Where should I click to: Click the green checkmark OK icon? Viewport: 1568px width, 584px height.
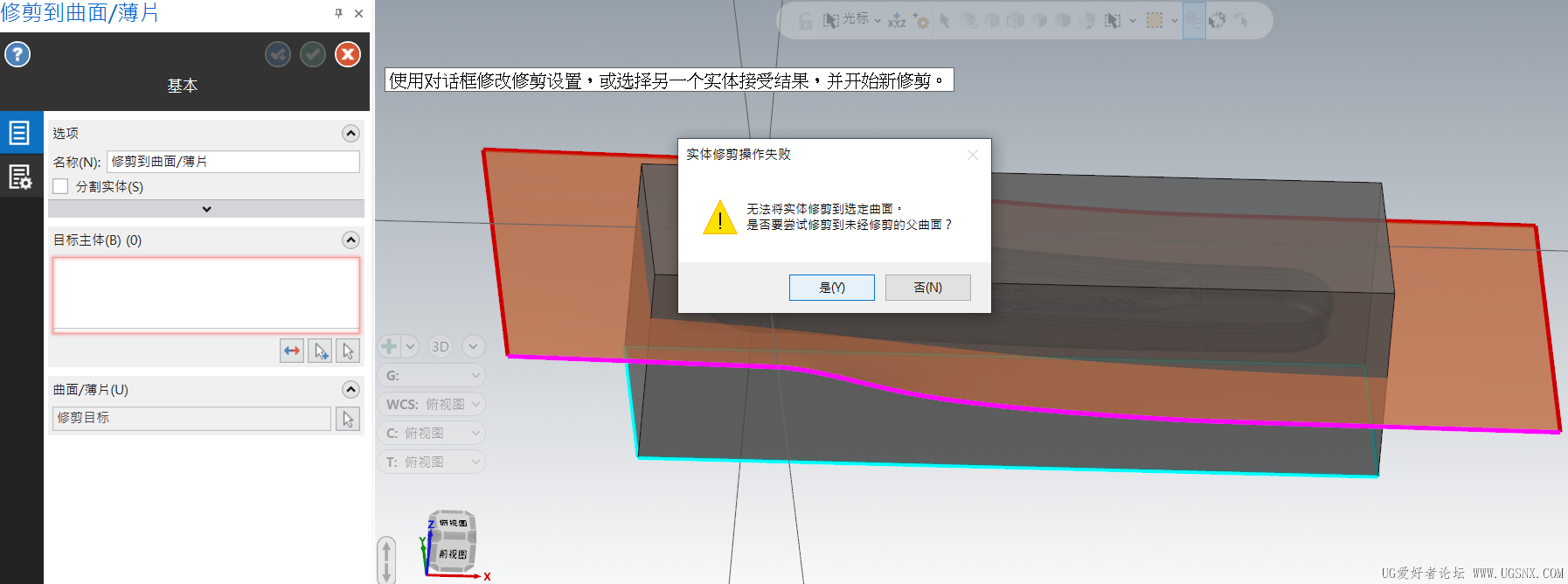pos(313,55)
